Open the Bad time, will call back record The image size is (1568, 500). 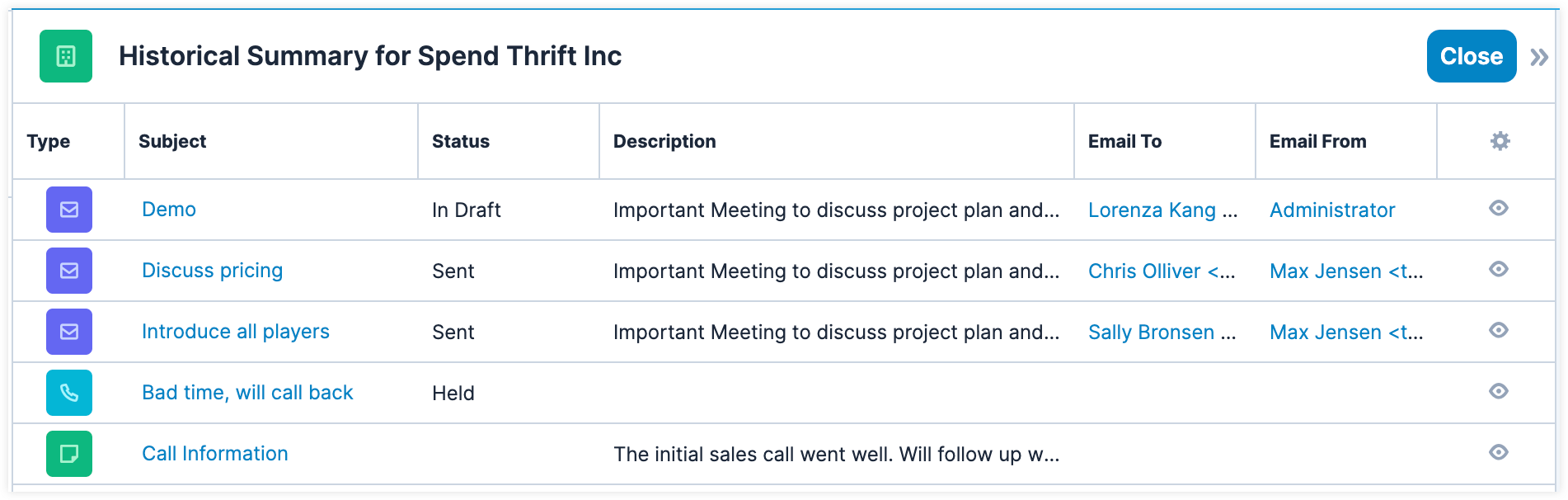(247, 393)
